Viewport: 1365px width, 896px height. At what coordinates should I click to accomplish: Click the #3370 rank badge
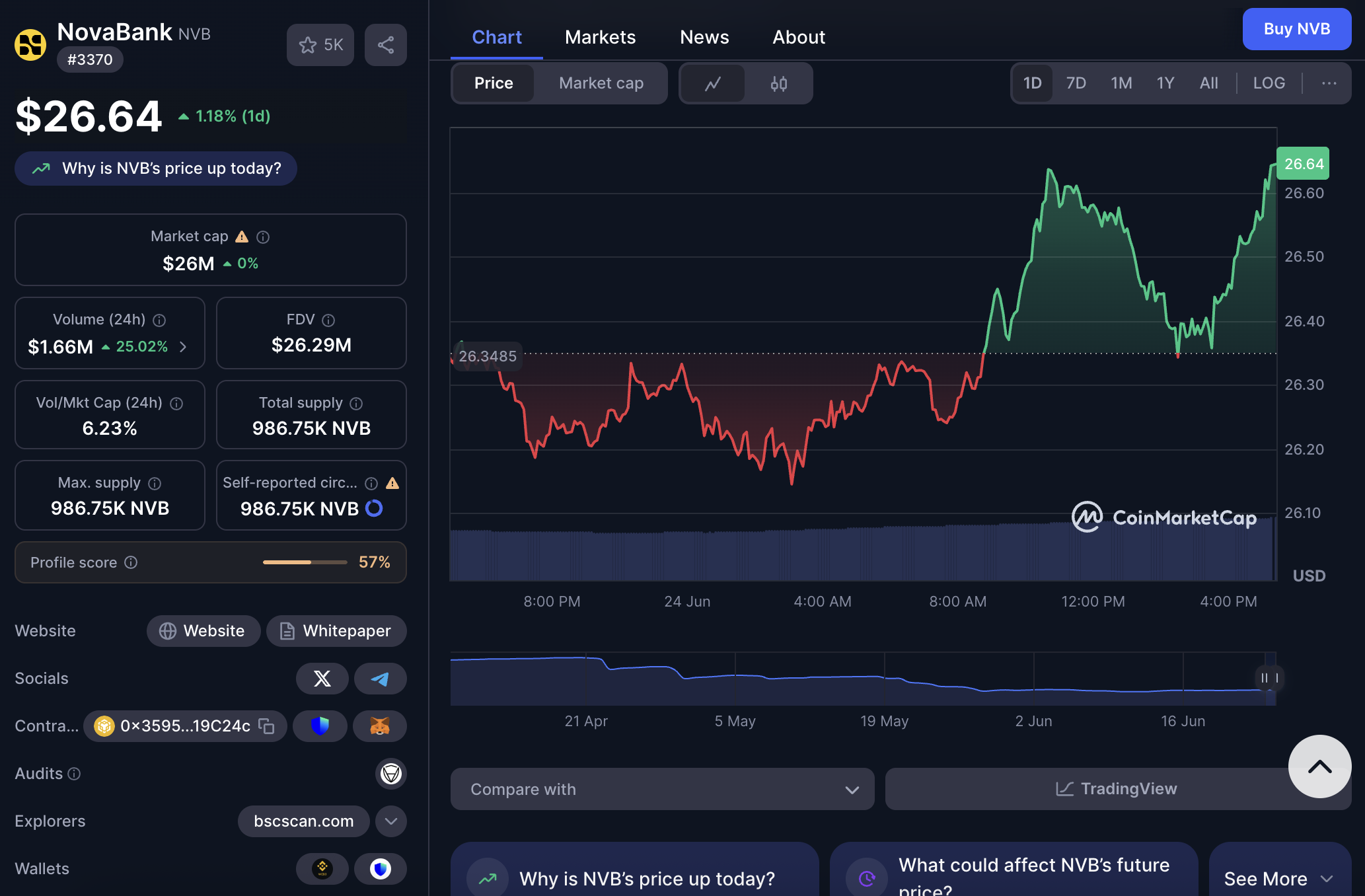tap(90, 59)
